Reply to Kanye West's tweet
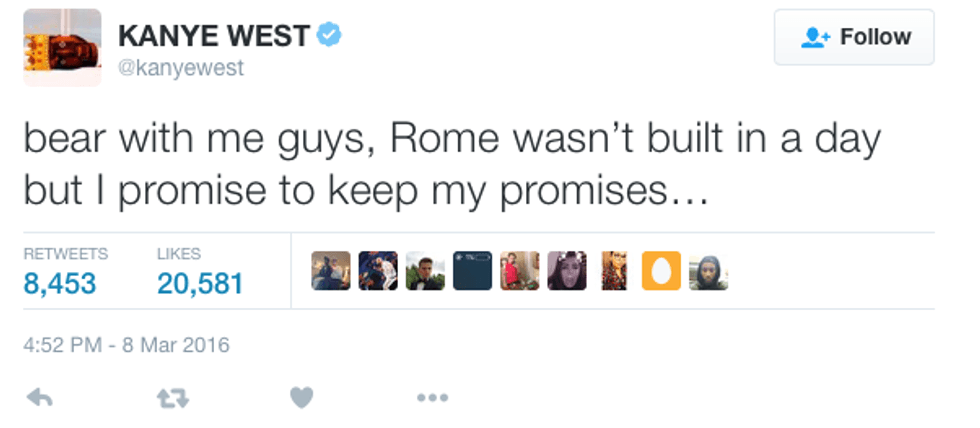The image size is (980, 428). 38,398
